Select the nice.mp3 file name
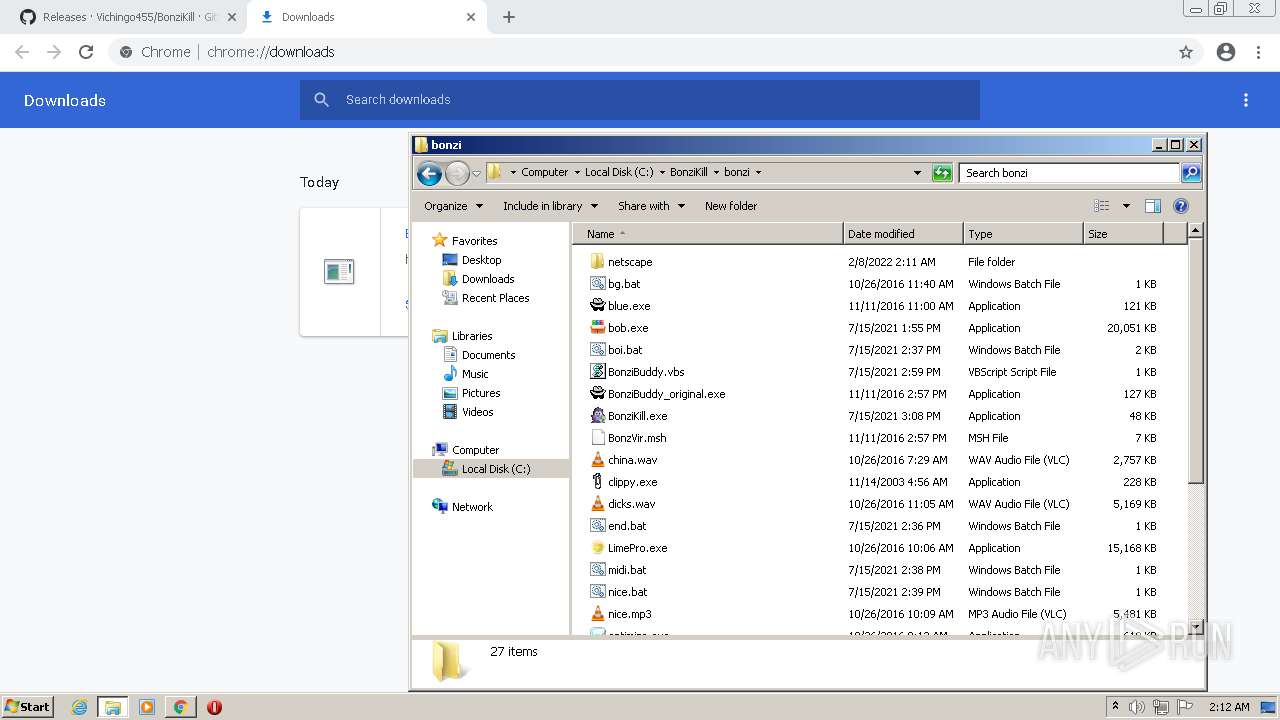Screen dimensions: 1280x720 pos(629,614)
